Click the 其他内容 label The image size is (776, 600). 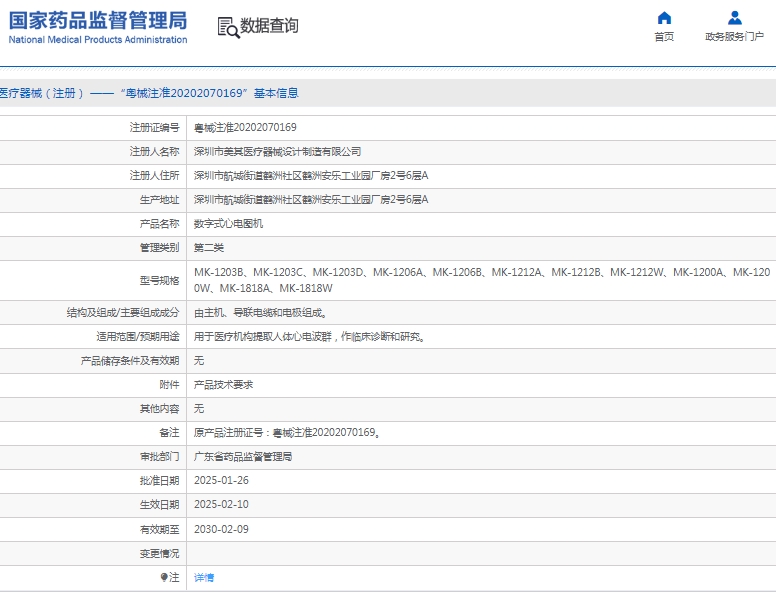point(159,408)
